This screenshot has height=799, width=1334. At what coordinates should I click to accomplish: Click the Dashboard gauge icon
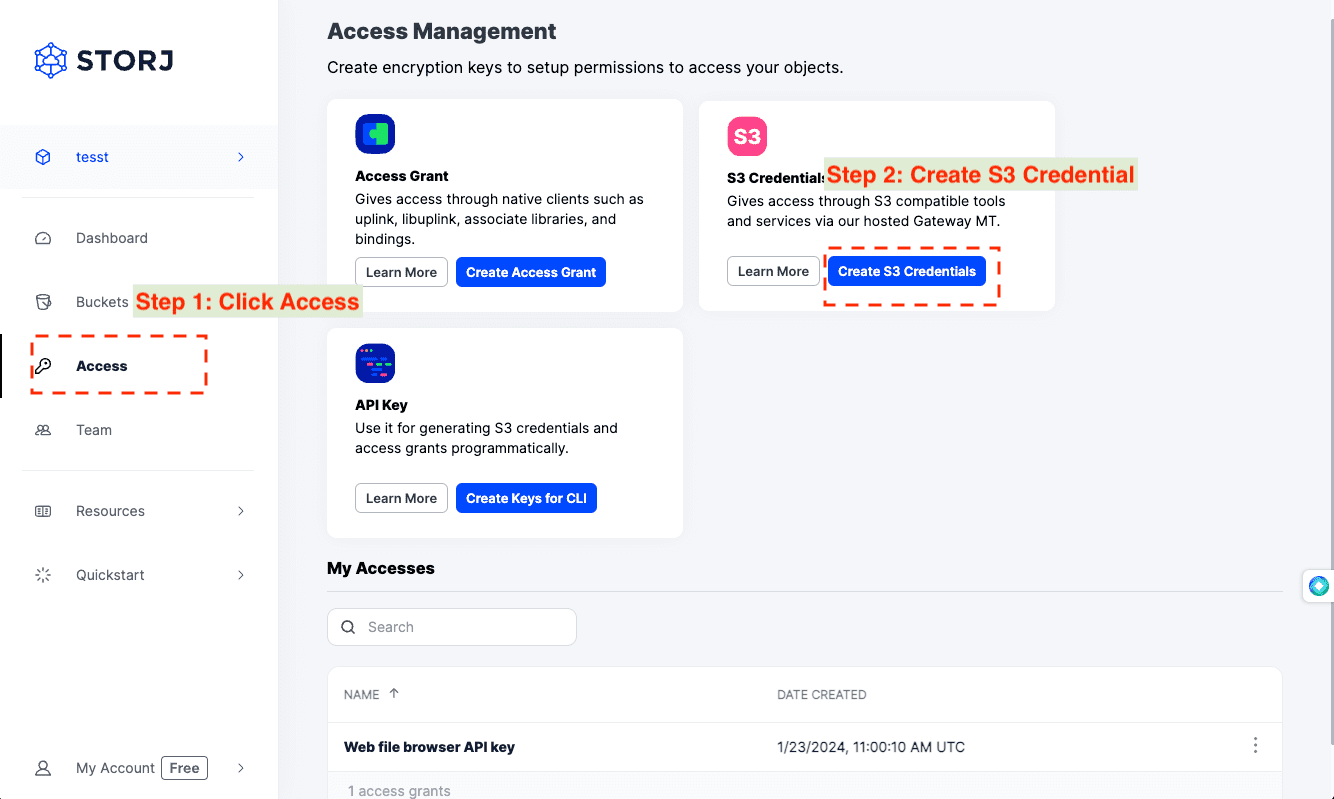(x=43, y=238)
